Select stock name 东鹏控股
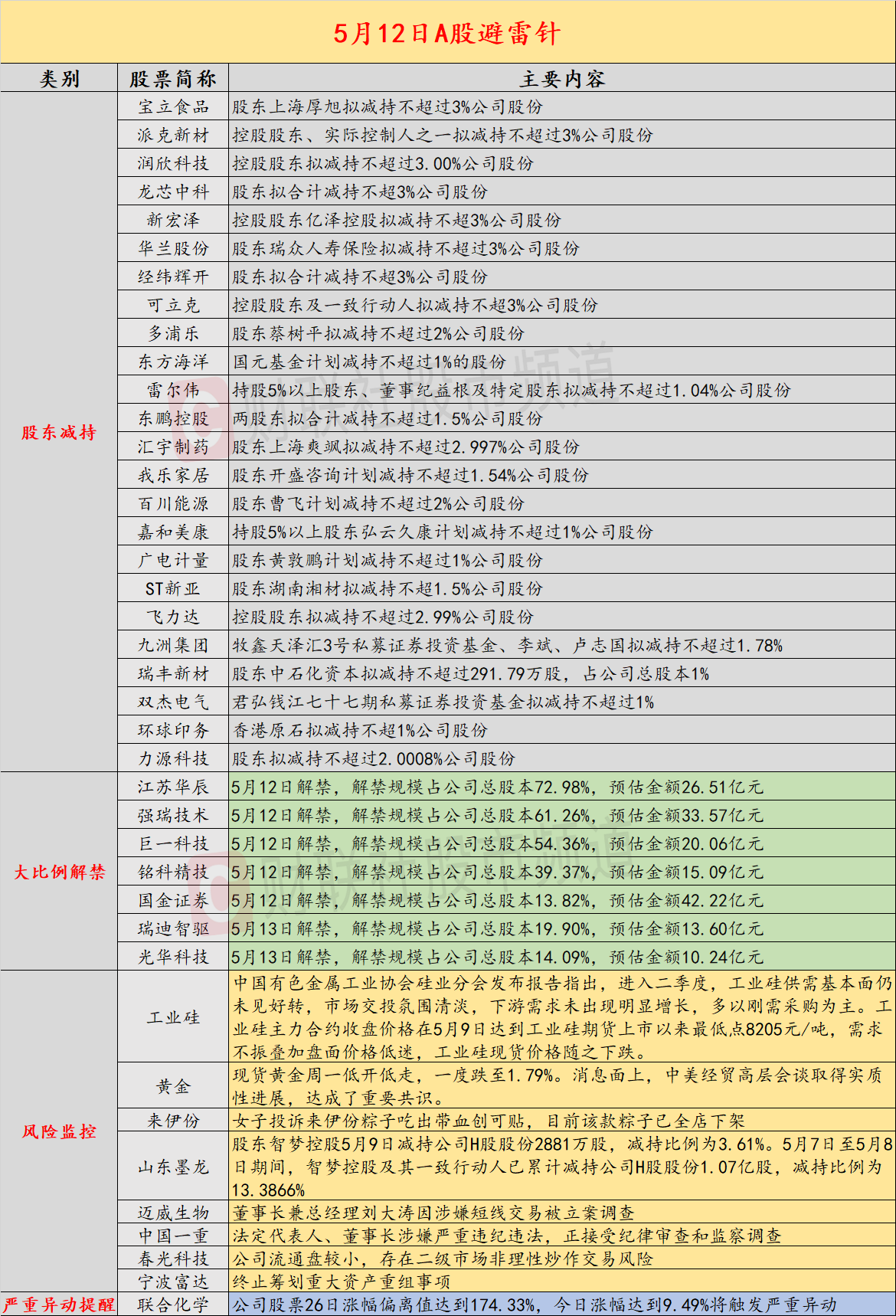The width and height of the screenshot is (896, 1316). click(173, 418)
